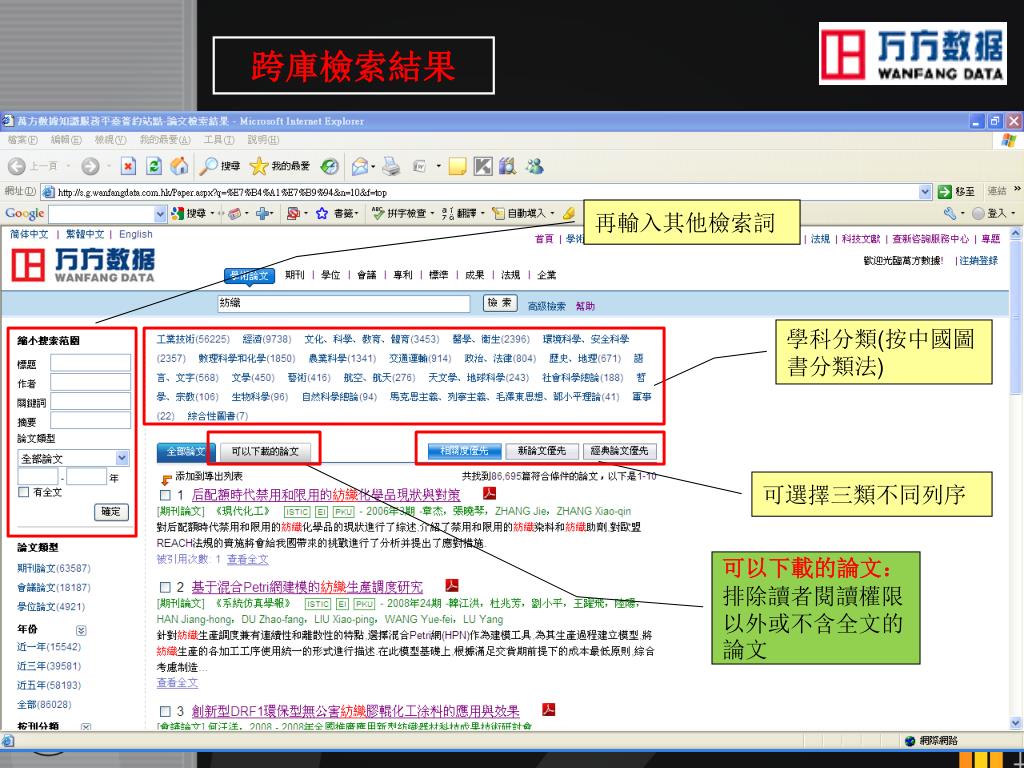Switch to the 專利 search tab
The image size is (1024, 768).
click(x=403, y=275)
